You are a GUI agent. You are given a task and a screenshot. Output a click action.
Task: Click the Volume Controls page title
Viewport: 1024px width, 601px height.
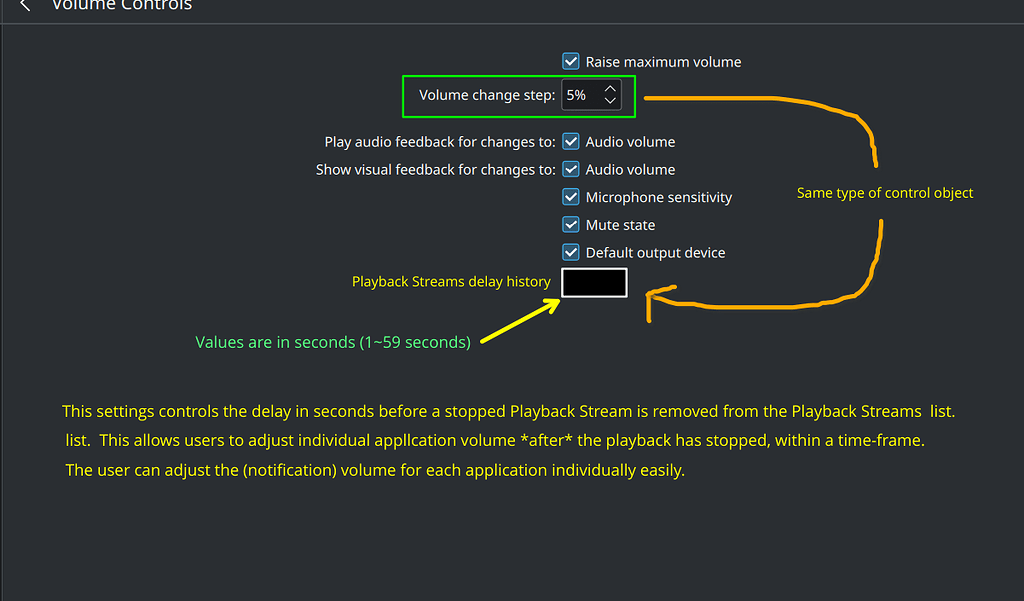[x=121, y=6]
